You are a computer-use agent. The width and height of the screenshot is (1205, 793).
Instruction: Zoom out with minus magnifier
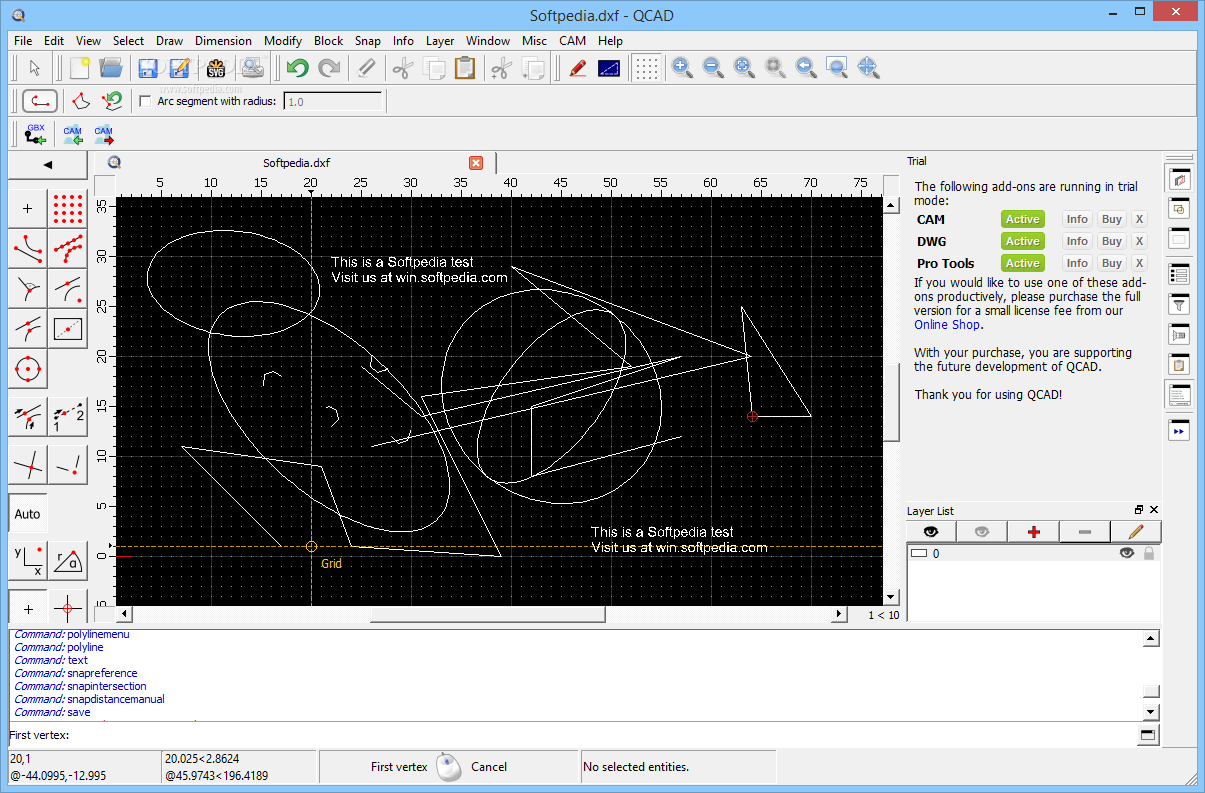click(x=713, y=68)
